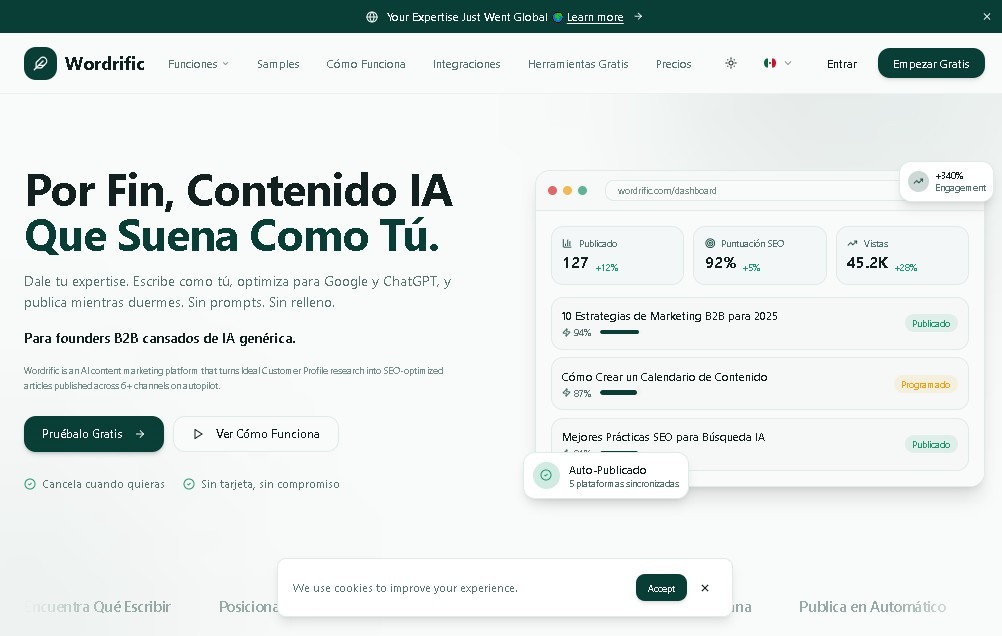Viewport: 1002px width, 636px height.
Task: Click the bar chart icon beside Publicado stat
Action: (x=567, y=244)
